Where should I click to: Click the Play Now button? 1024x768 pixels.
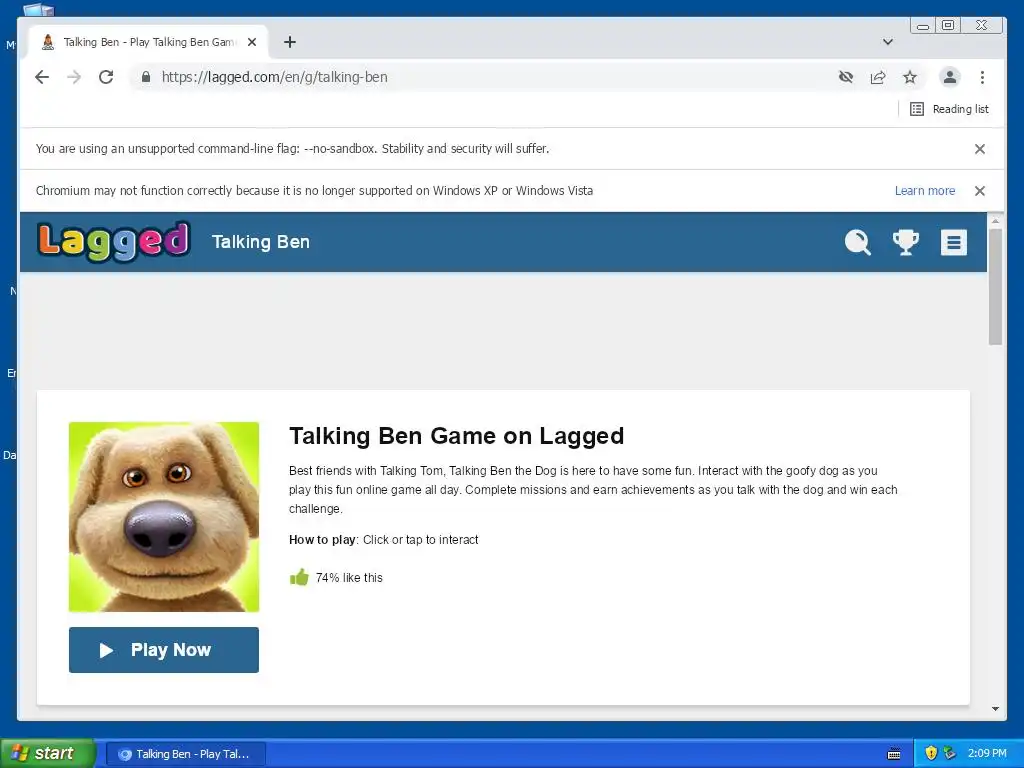tap(164, 650)
